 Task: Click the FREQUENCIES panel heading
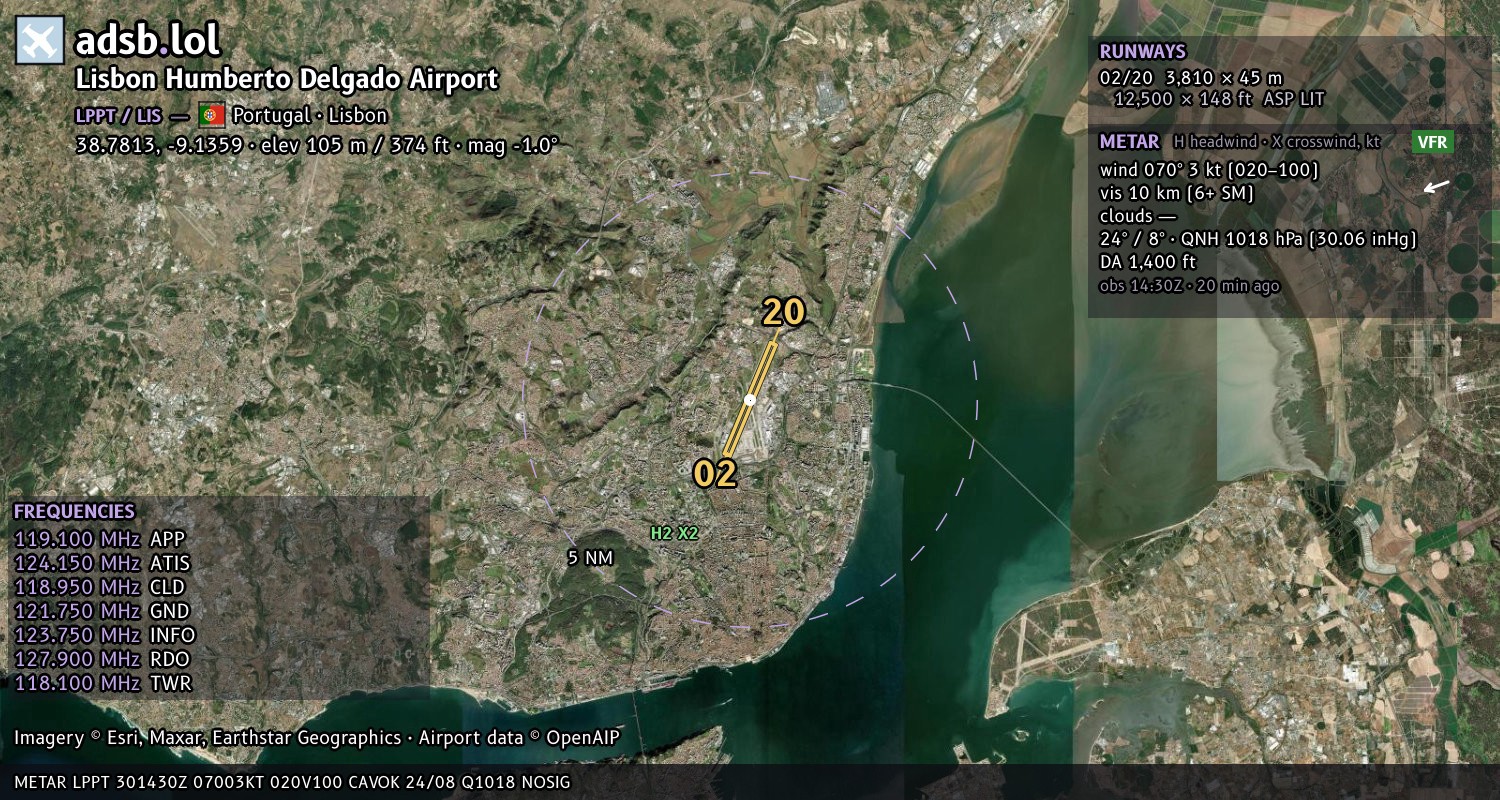pyautogui.click(x=74, y=512)
